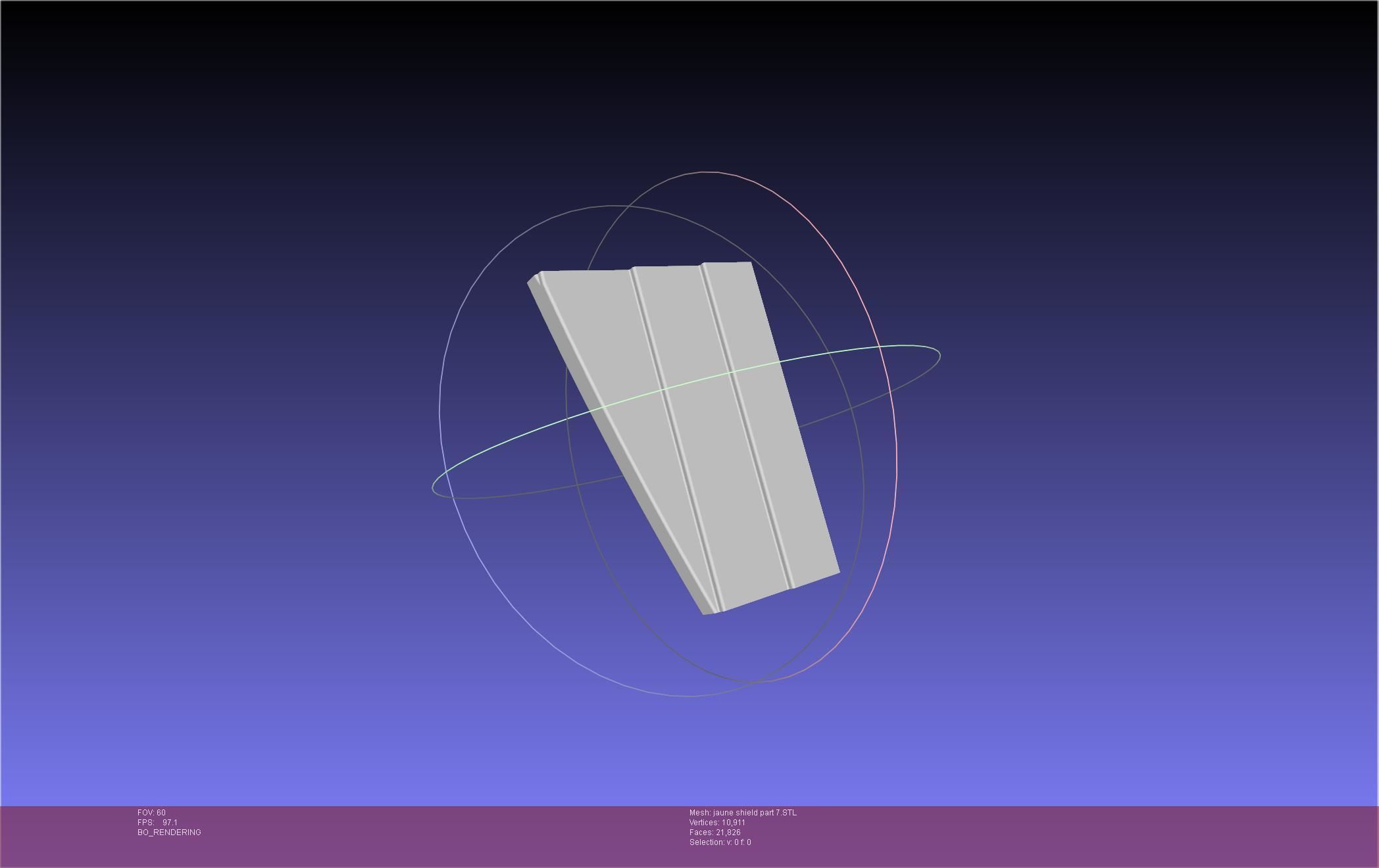The image size is (1379, 868).
Task: Click the BO_RENDERING status label
Action: (x=169, y=832)
